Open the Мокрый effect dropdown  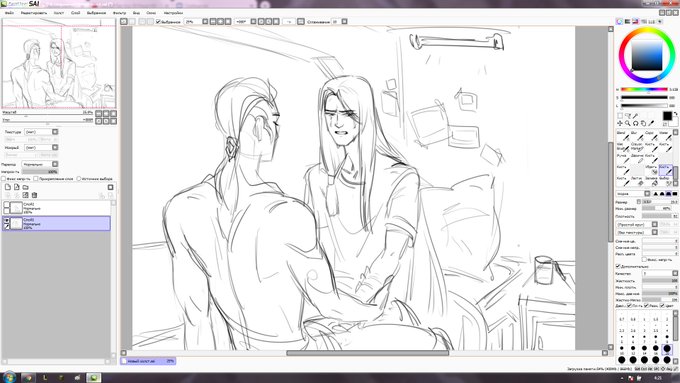coord(41,147)
